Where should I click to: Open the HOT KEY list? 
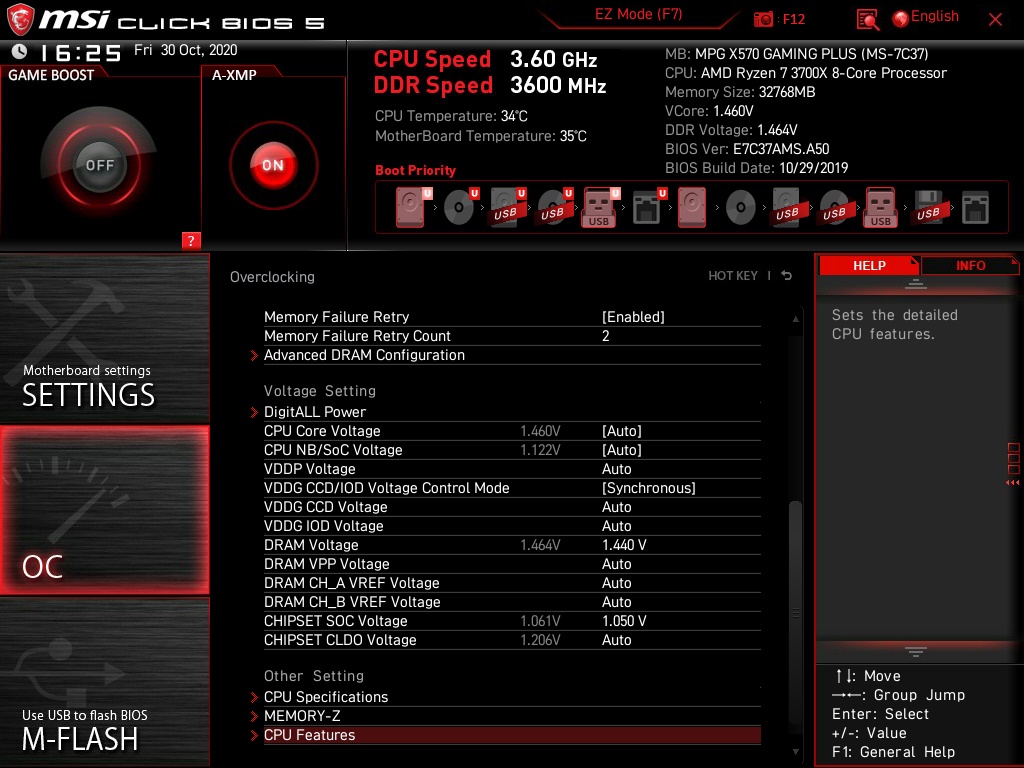tap(733, 276)
